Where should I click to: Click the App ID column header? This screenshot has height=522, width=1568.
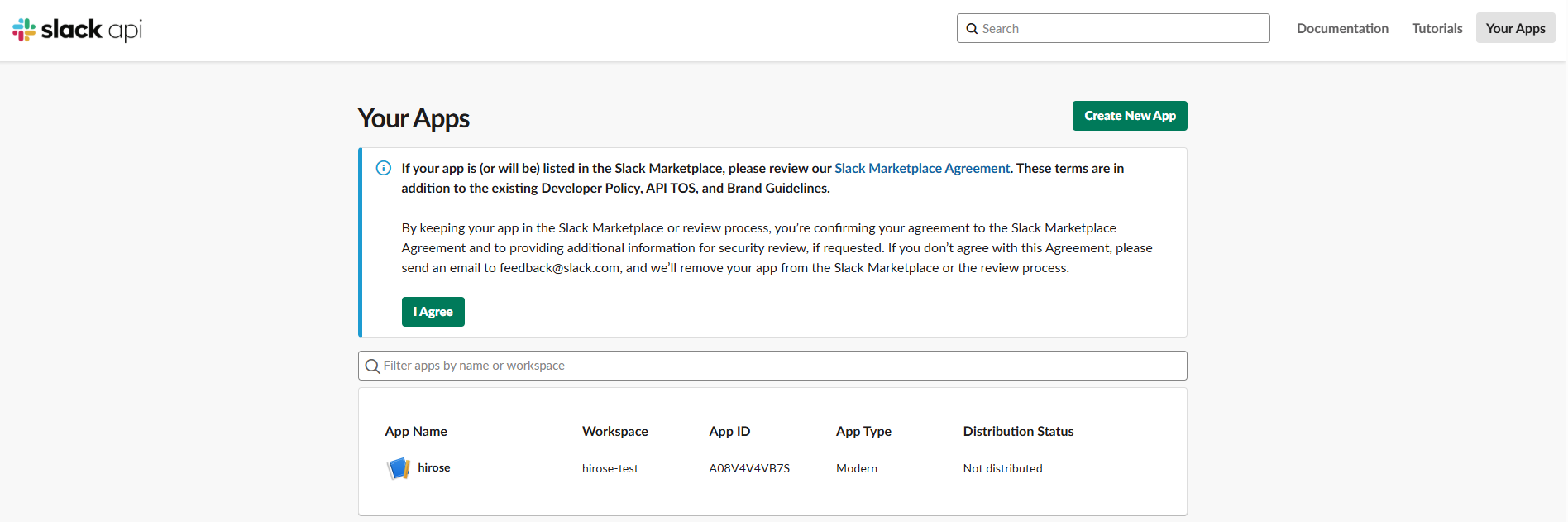[x=729, y=431]
